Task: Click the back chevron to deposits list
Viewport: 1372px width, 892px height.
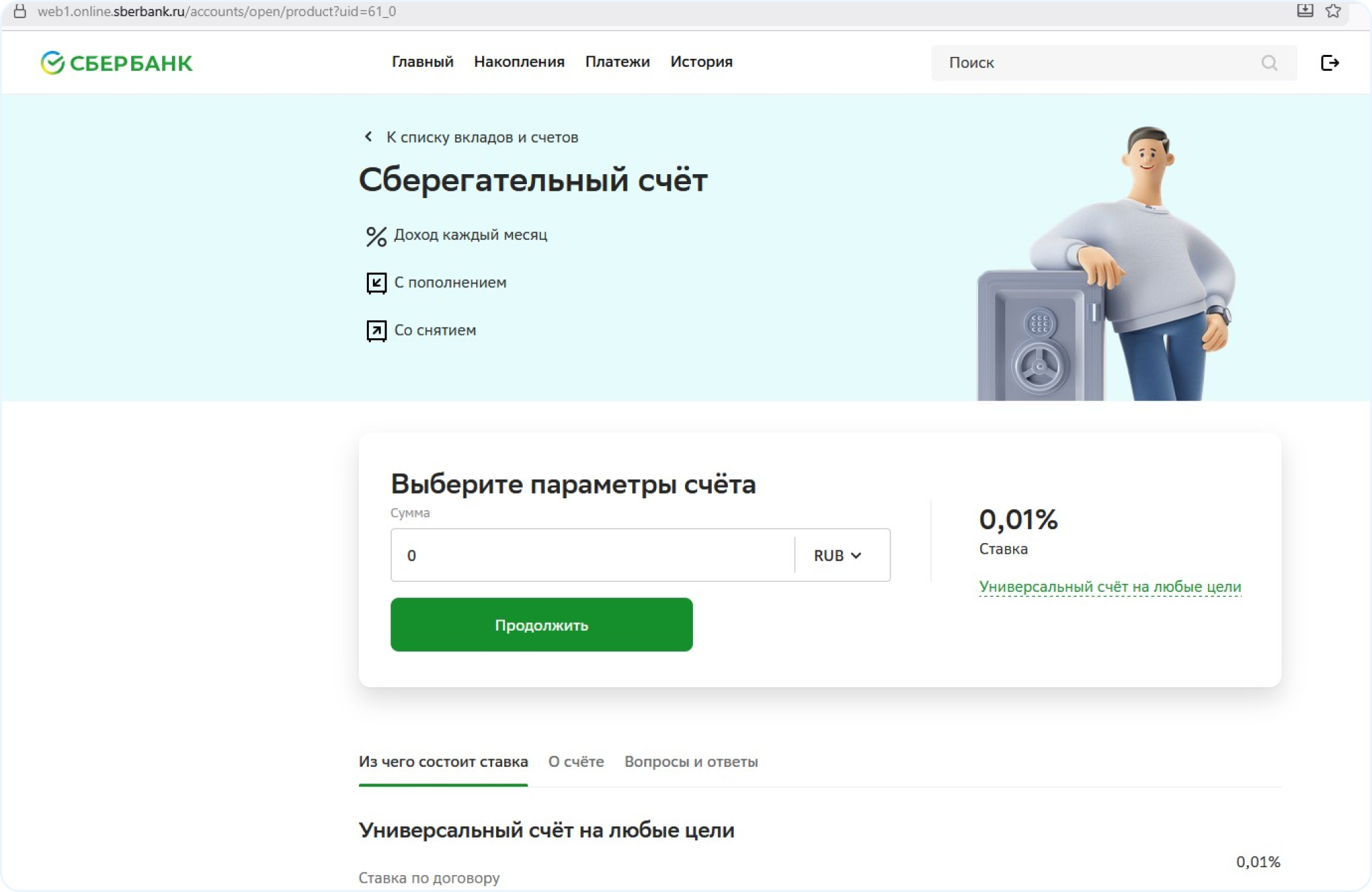Action: (x=368, y=137)
